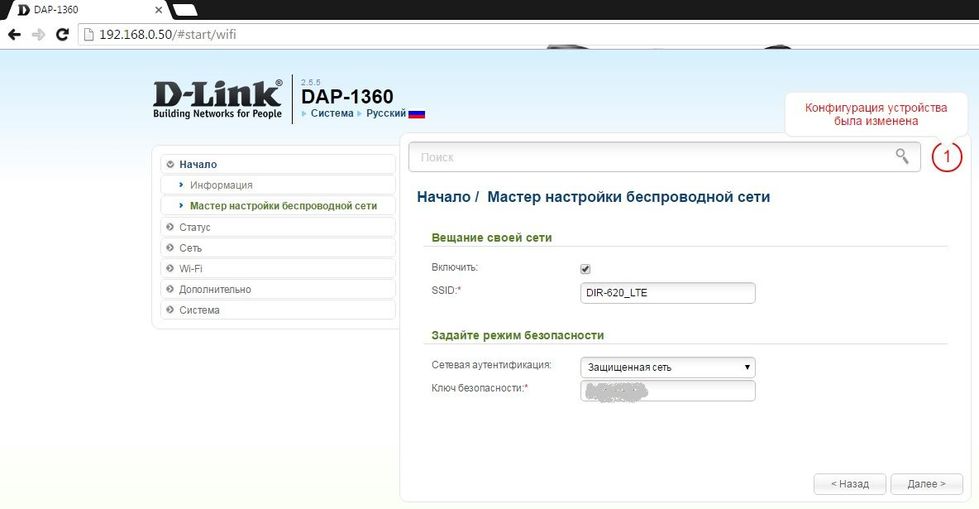Expand the Статус menu section

(195, 227)
